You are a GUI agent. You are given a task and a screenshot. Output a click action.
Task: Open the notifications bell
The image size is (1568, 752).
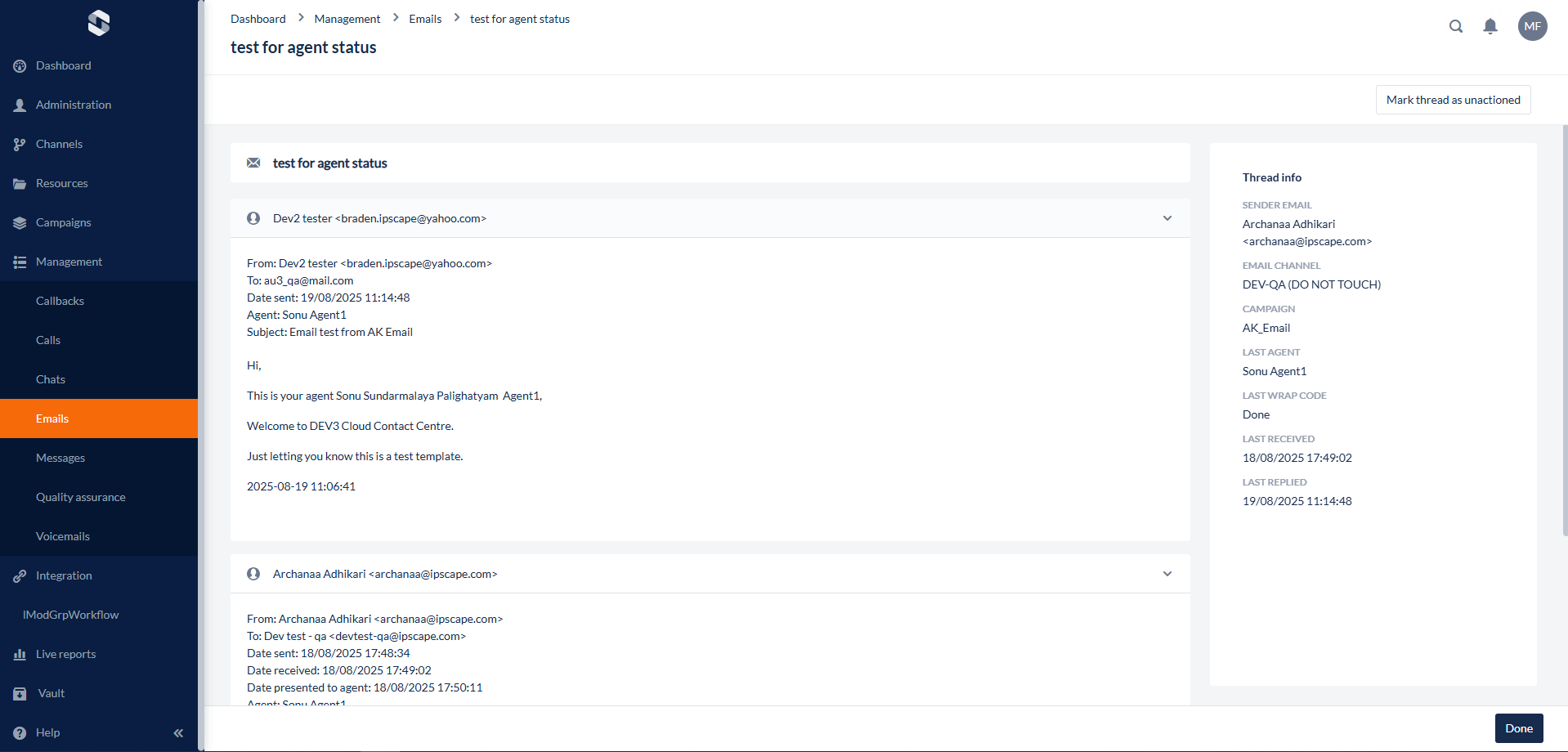pos(1490,26)
